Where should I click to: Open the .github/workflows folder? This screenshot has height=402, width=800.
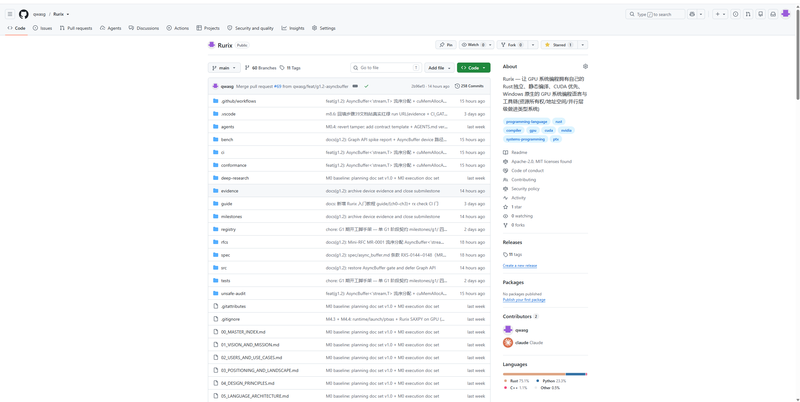[238, 101]
